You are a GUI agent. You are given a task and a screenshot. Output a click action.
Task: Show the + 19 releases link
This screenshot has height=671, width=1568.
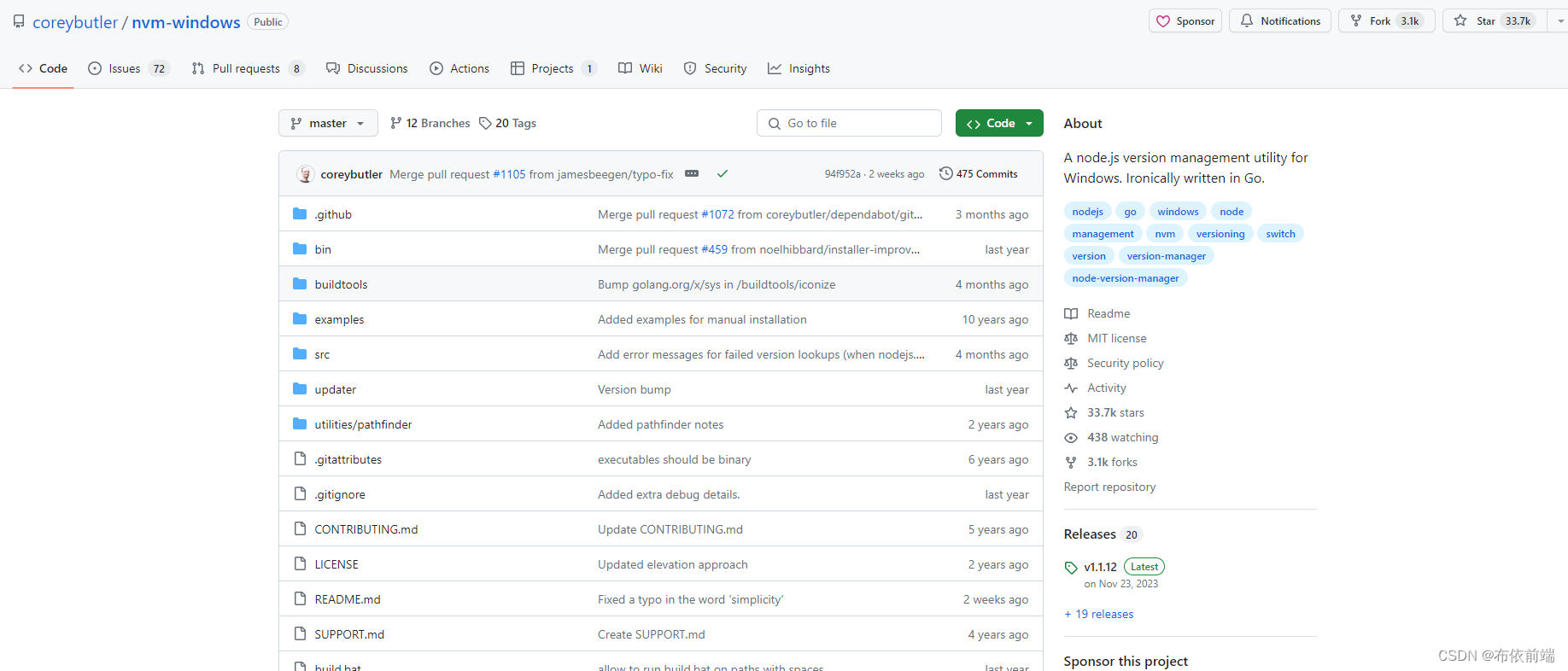pos(1099,614)
